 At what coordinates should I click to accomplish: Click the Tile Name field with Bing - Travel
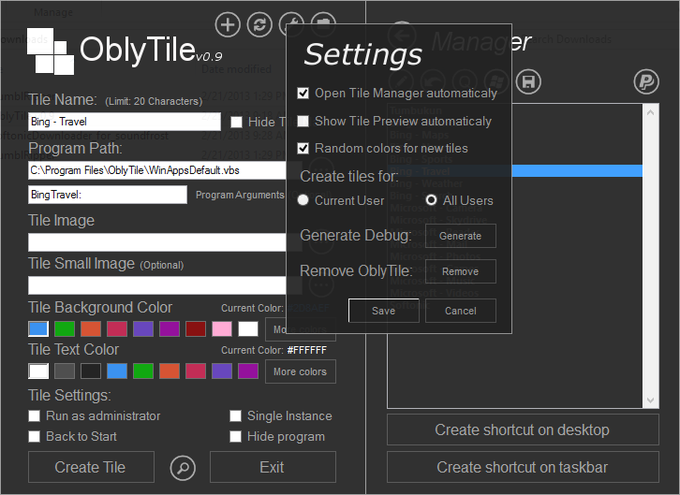coord(124,121)
